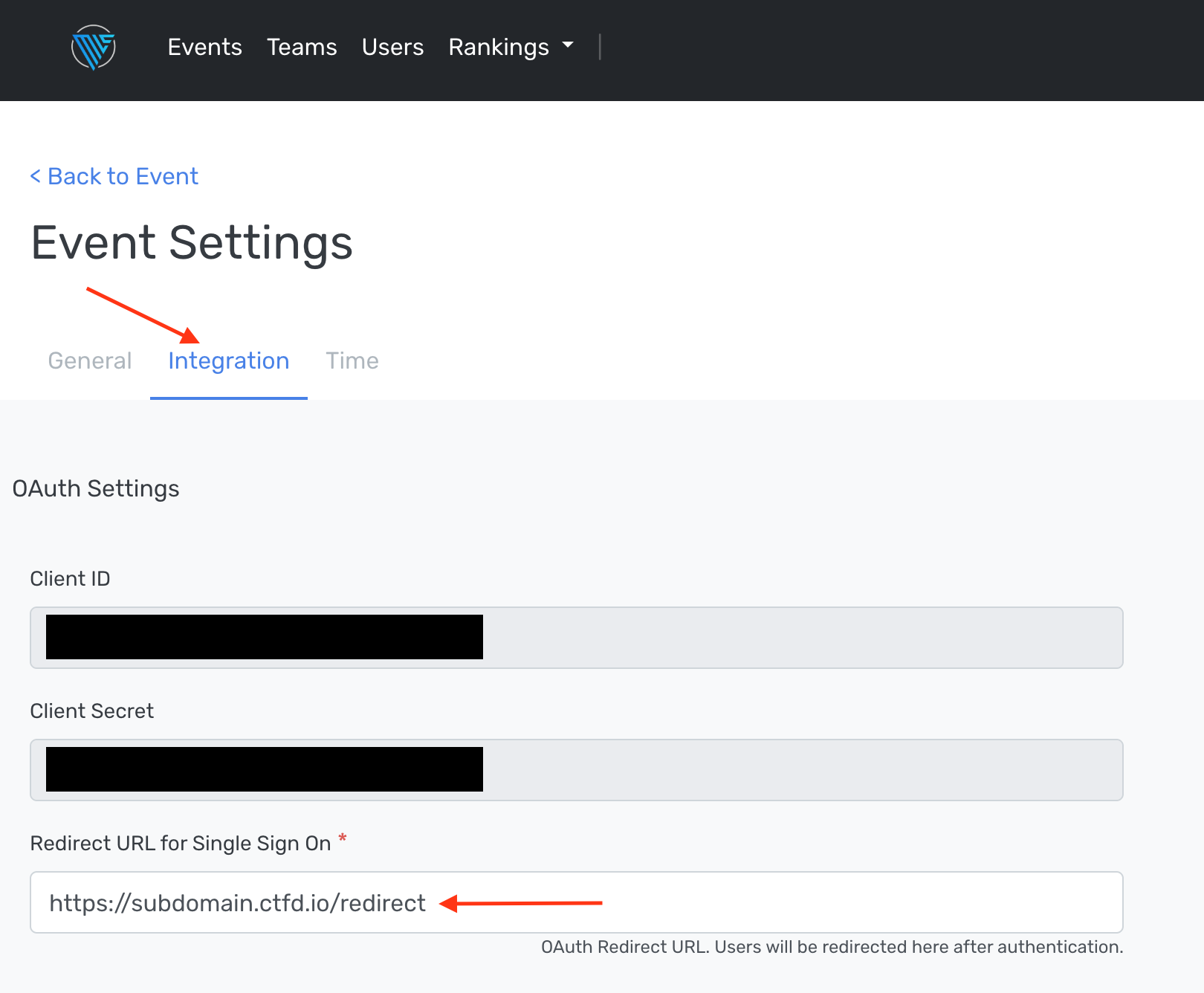Expand the Rankings dropdown menu
The image size is (1204, 993).
pyautogui.click(x=499, y=48)
